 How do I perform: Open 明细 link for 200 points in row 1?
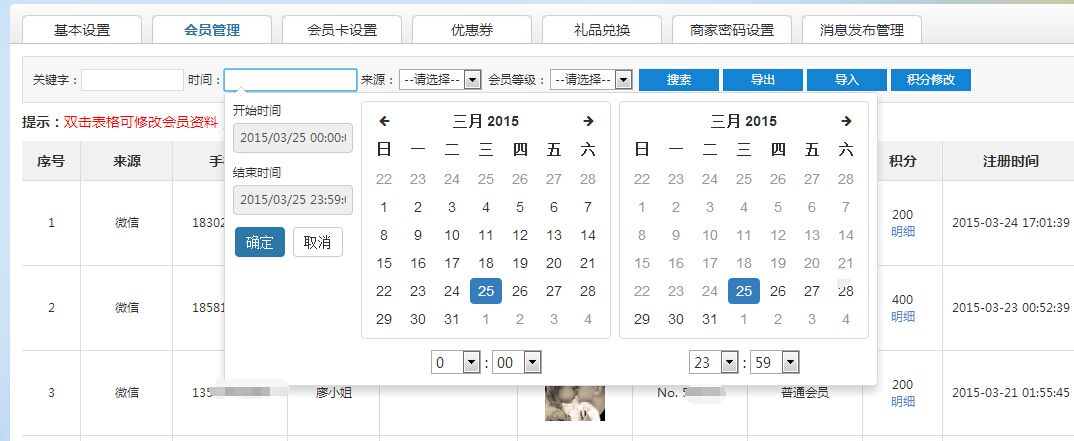coord(903,232)
